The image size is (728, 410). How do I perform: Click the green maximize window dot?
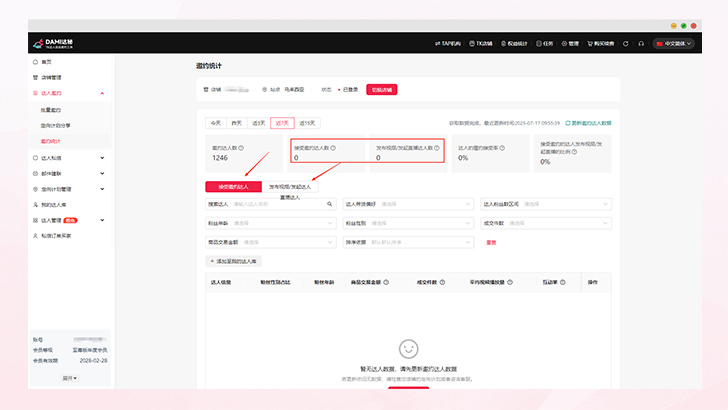coord(683,26)
